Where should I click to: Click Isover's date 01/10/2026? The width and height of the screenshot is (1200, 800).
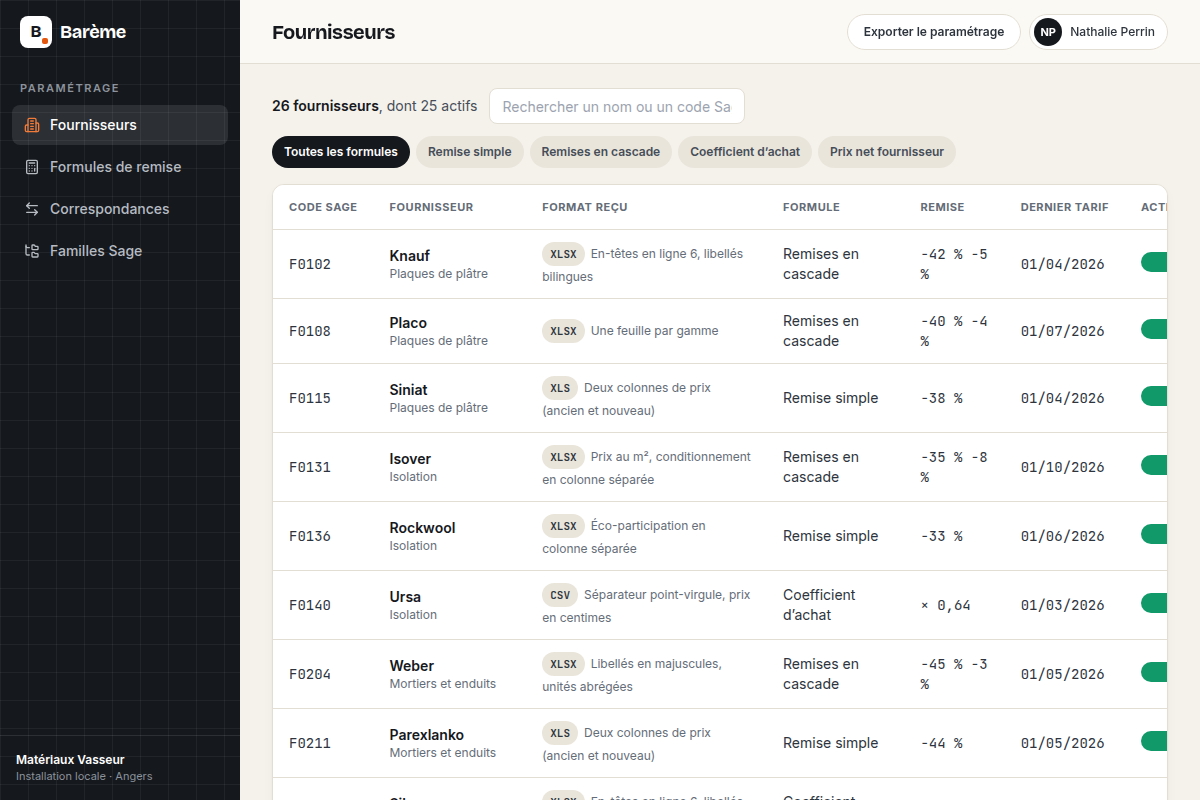(x=1062, y=467)
